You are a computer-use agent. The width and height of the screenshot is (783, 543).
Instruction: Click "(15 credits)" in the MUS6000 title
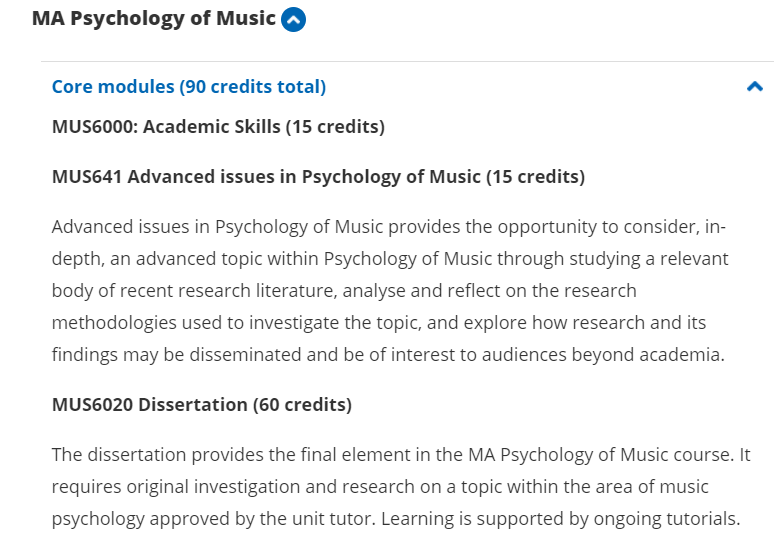point(335,127)
